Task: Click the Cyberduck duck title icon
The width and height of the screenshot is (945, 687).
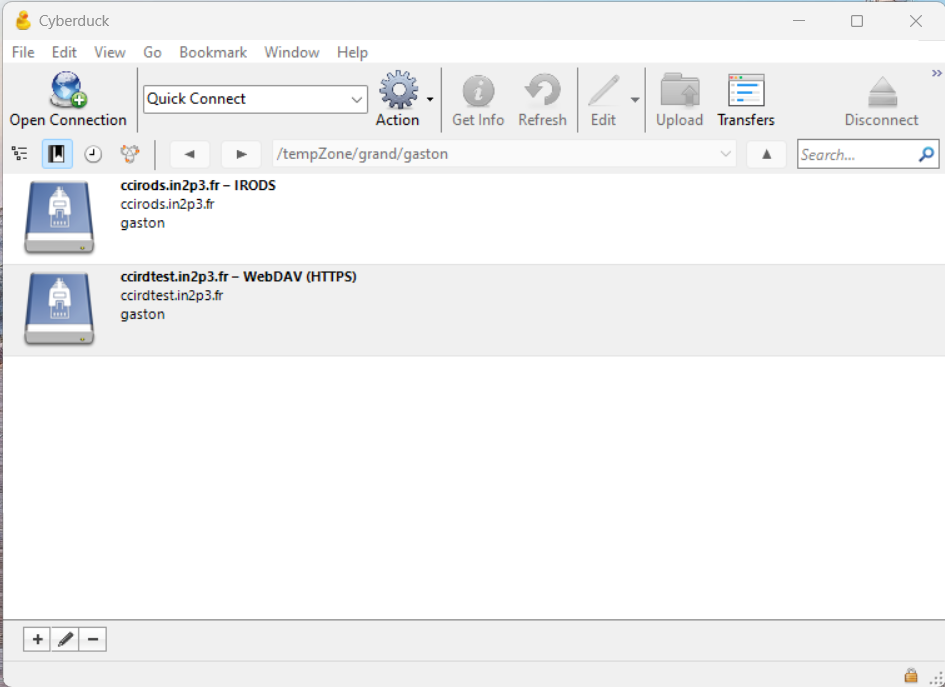Action: pos(23,20)
